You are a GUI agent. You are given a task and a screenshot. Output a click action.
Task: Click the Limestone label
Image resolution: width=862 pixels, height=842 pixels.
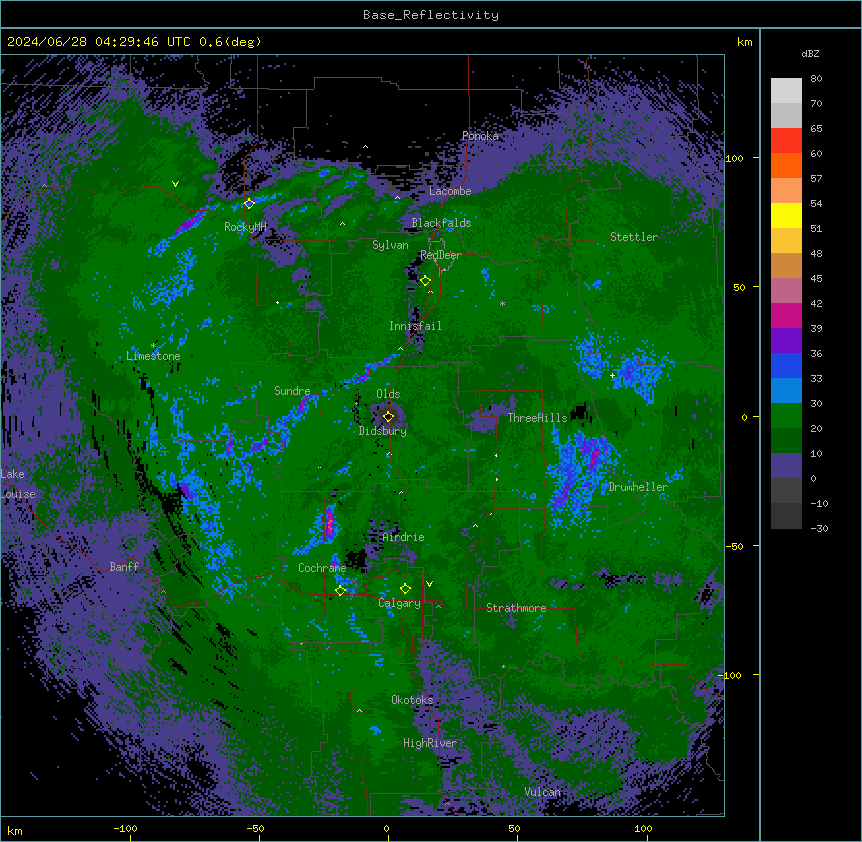point(153,356)
